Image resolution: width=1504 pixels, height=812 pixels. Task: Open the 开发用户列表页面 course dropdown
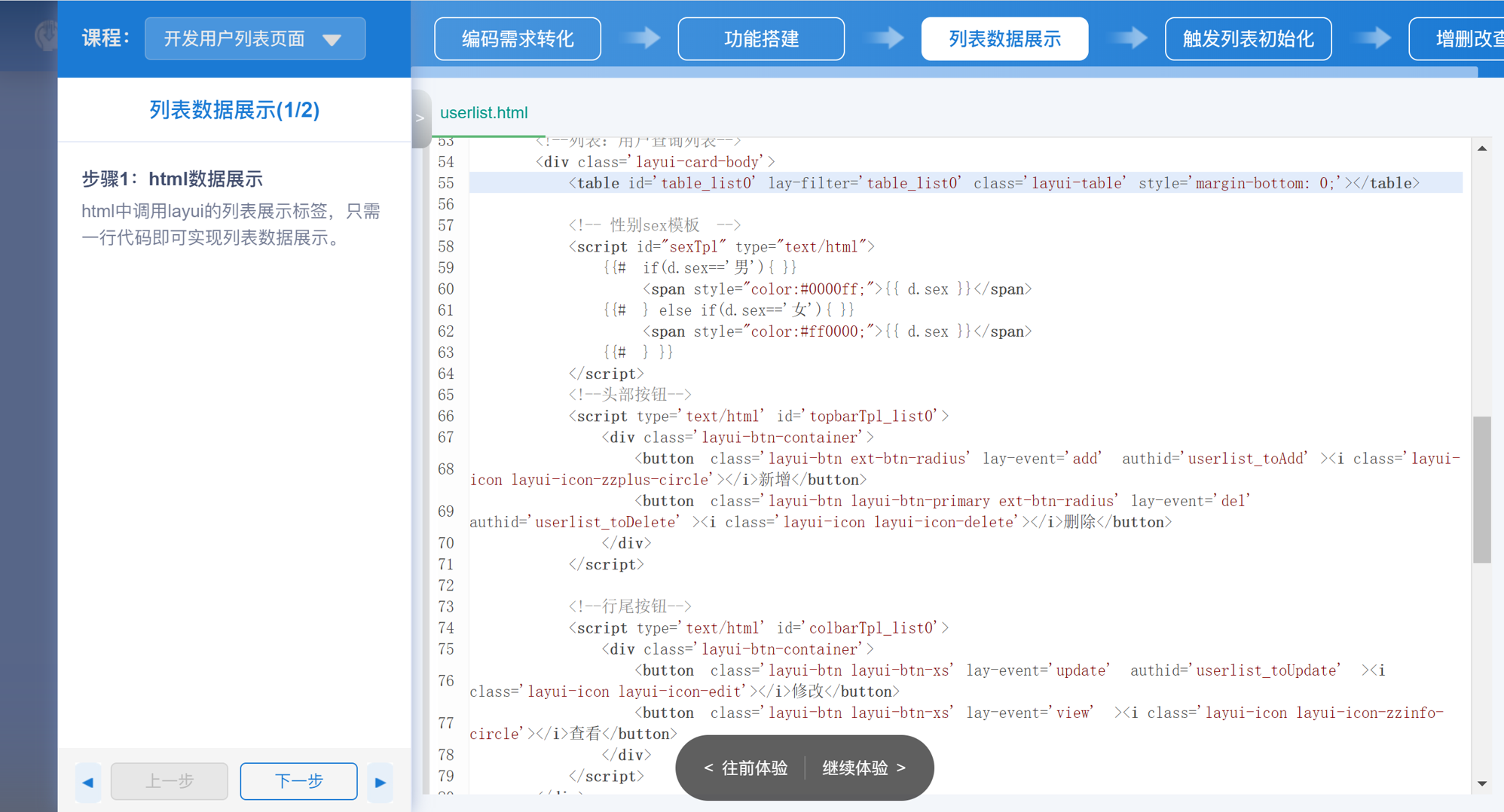(255, 38)
